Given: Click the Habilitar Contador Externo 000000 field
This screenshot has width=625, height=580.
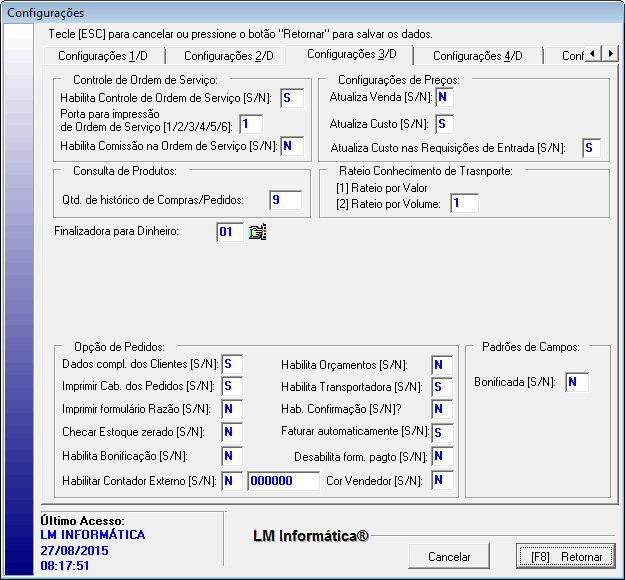Looking at the screenshot, I should coord(282,481).
